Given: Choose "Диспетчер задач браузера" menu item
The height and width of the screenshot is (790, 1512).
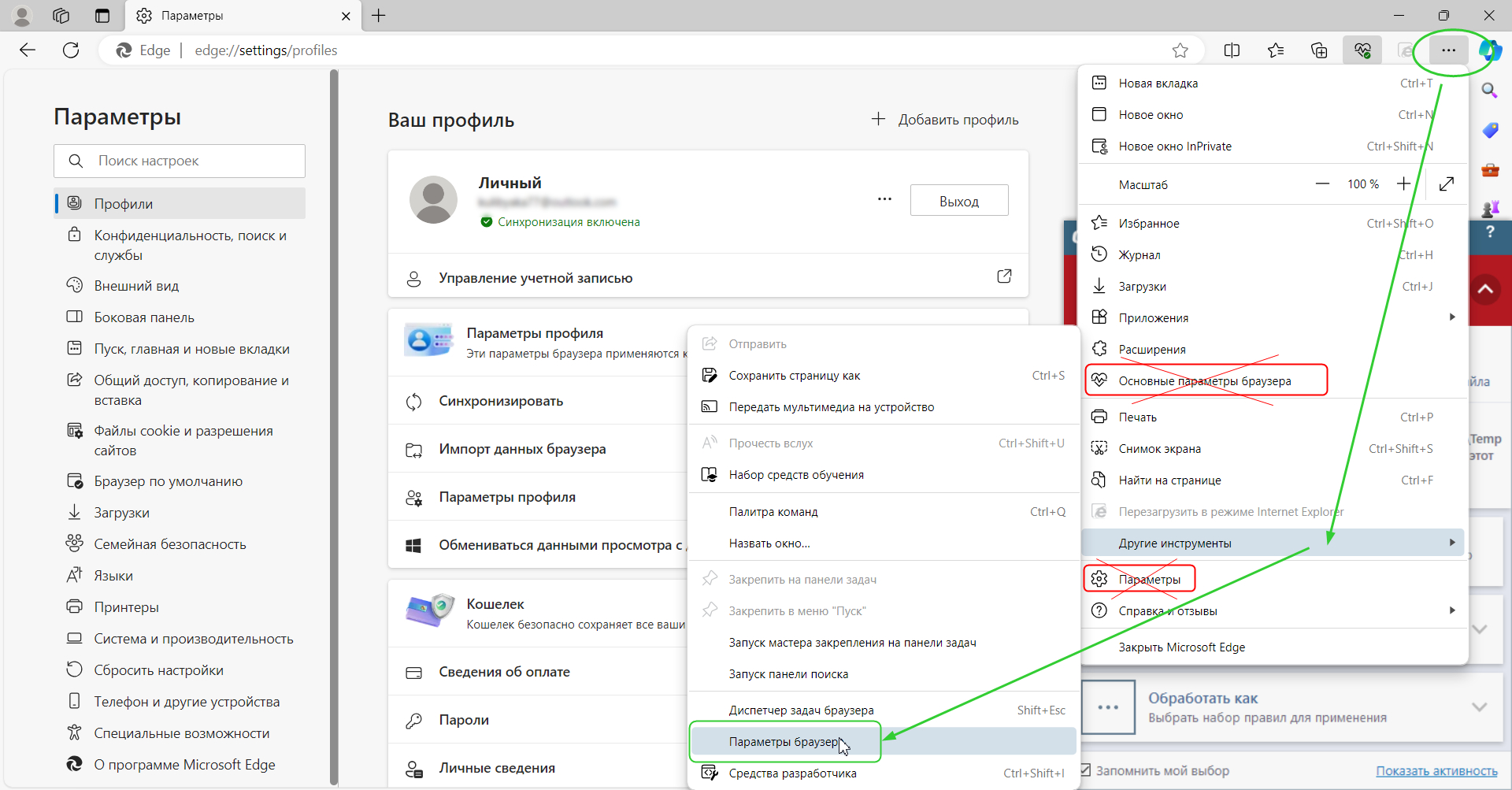Looking at the screenshot, I should 801,710.
